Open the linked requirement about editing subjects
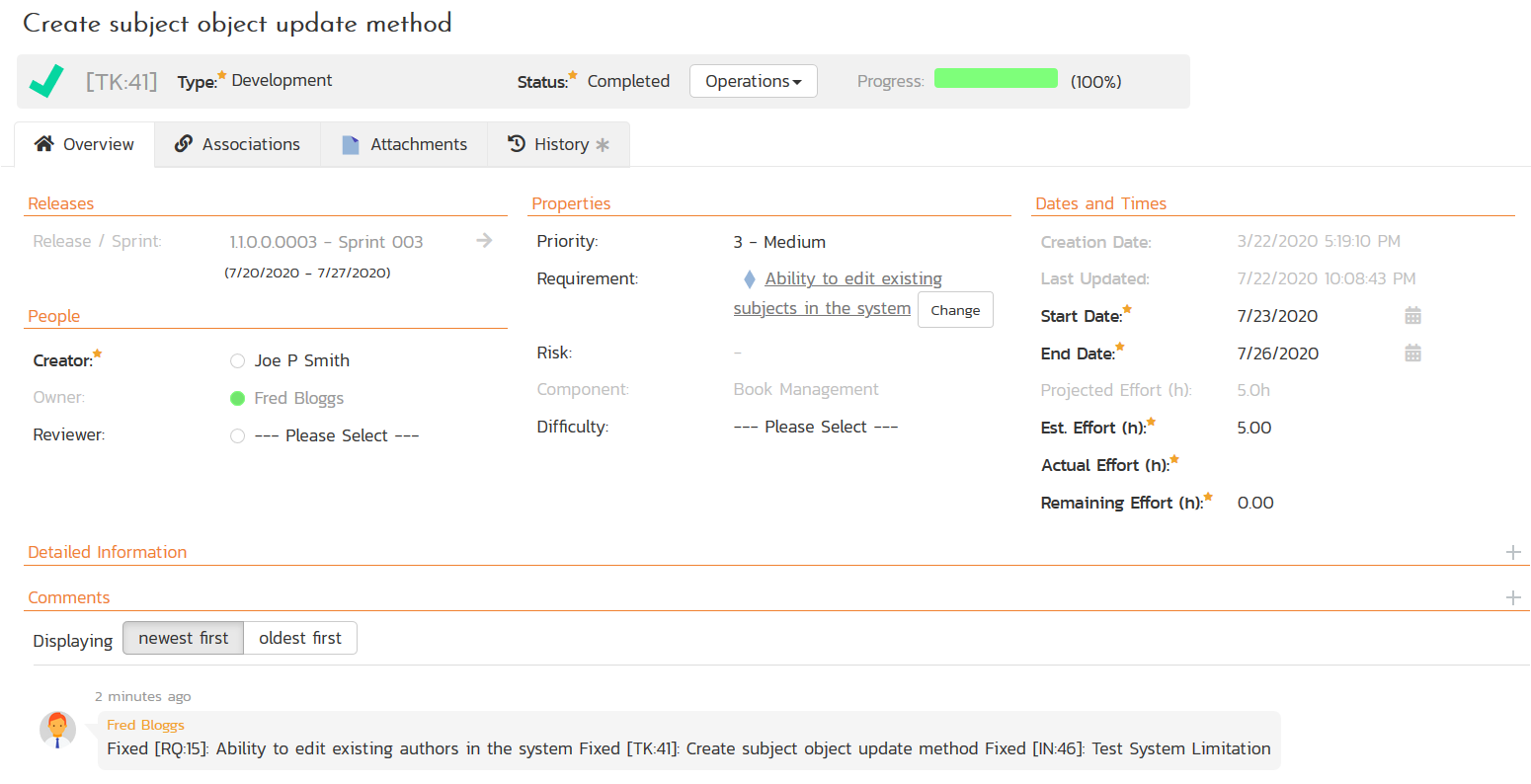This screenshot has height=784, width=1531. click(x=852, y=279)
